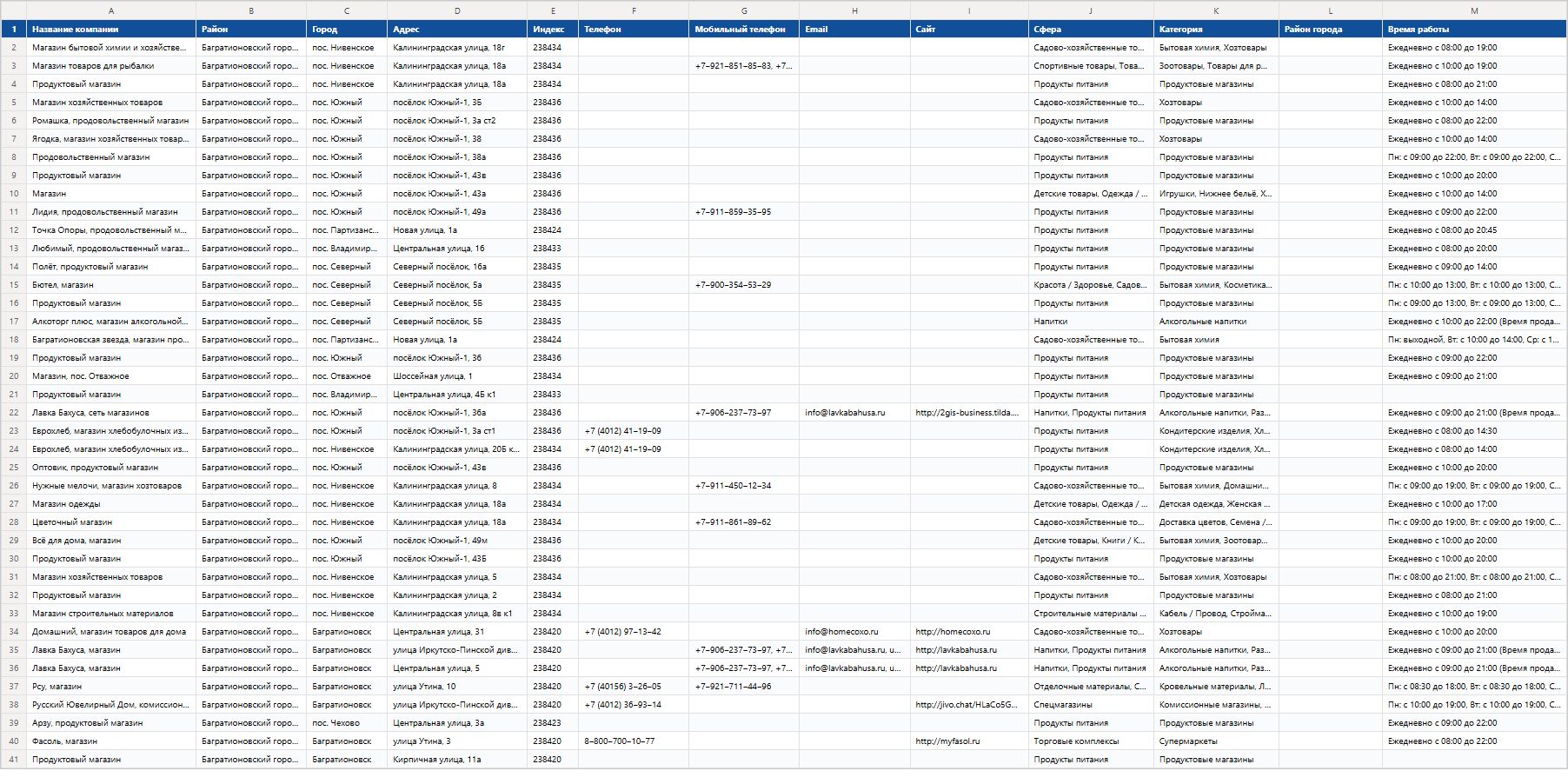Screen dimensions: 1568x784
Task: Select the 'Магазин одежды' cell
Action: coord(111,504)
